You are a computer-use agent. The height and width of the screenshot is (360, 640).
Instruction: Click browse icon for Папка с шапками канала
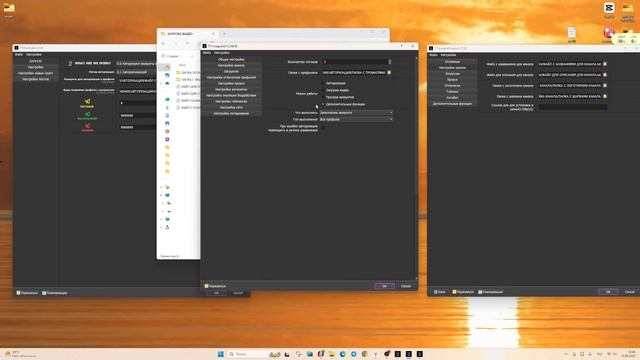pyautogui.click(x=605, y=96)
